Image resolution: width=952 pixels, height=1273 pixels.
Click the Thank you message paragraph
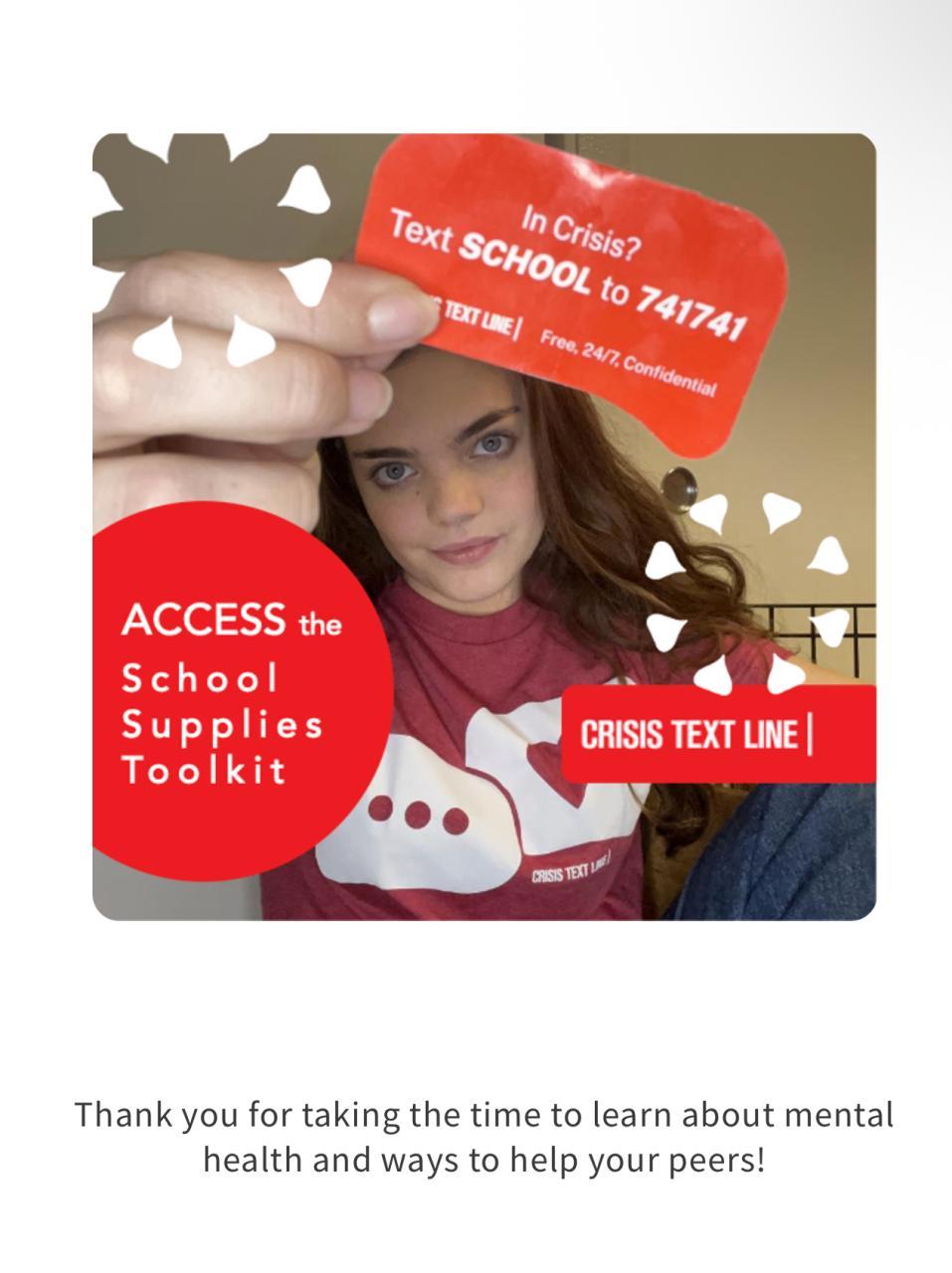coord(484,1137)
